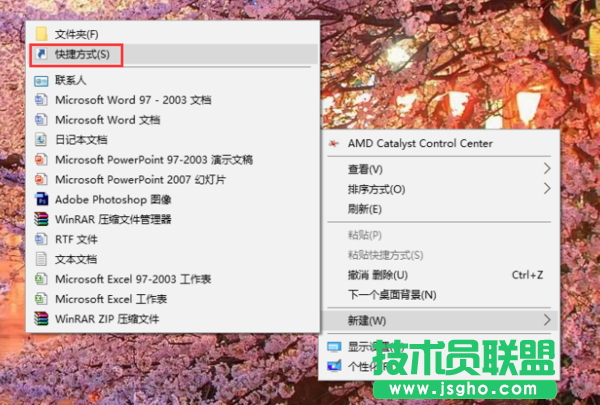Image resolution: width=600 pixels, height=405 pixels.
Task: Open the 新建(W) menu entry
Action: [439, 320]
